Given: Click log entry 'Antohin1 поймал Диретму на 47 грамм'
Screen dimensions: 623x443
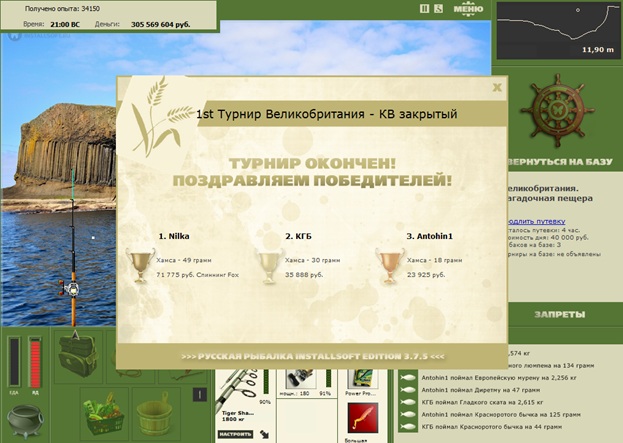Looking at the screenshot, I should click(481, 390).
